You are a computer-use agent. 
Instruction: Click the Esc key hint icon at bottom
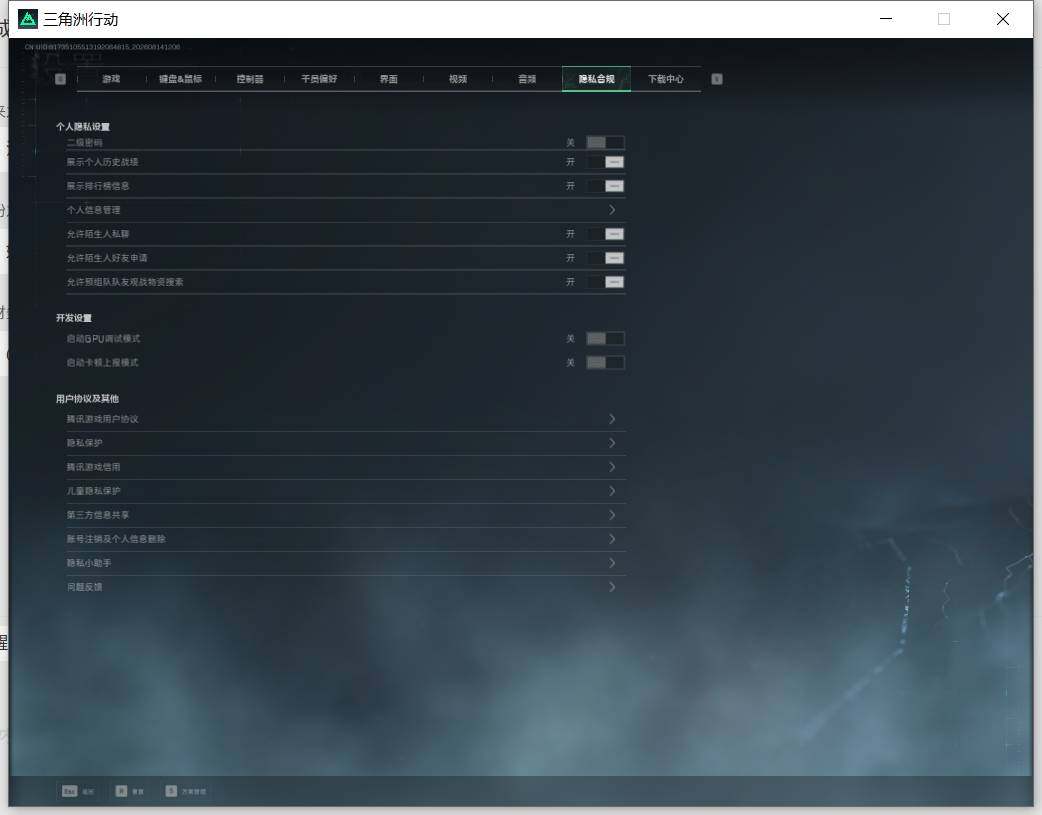tap(70, 791)
